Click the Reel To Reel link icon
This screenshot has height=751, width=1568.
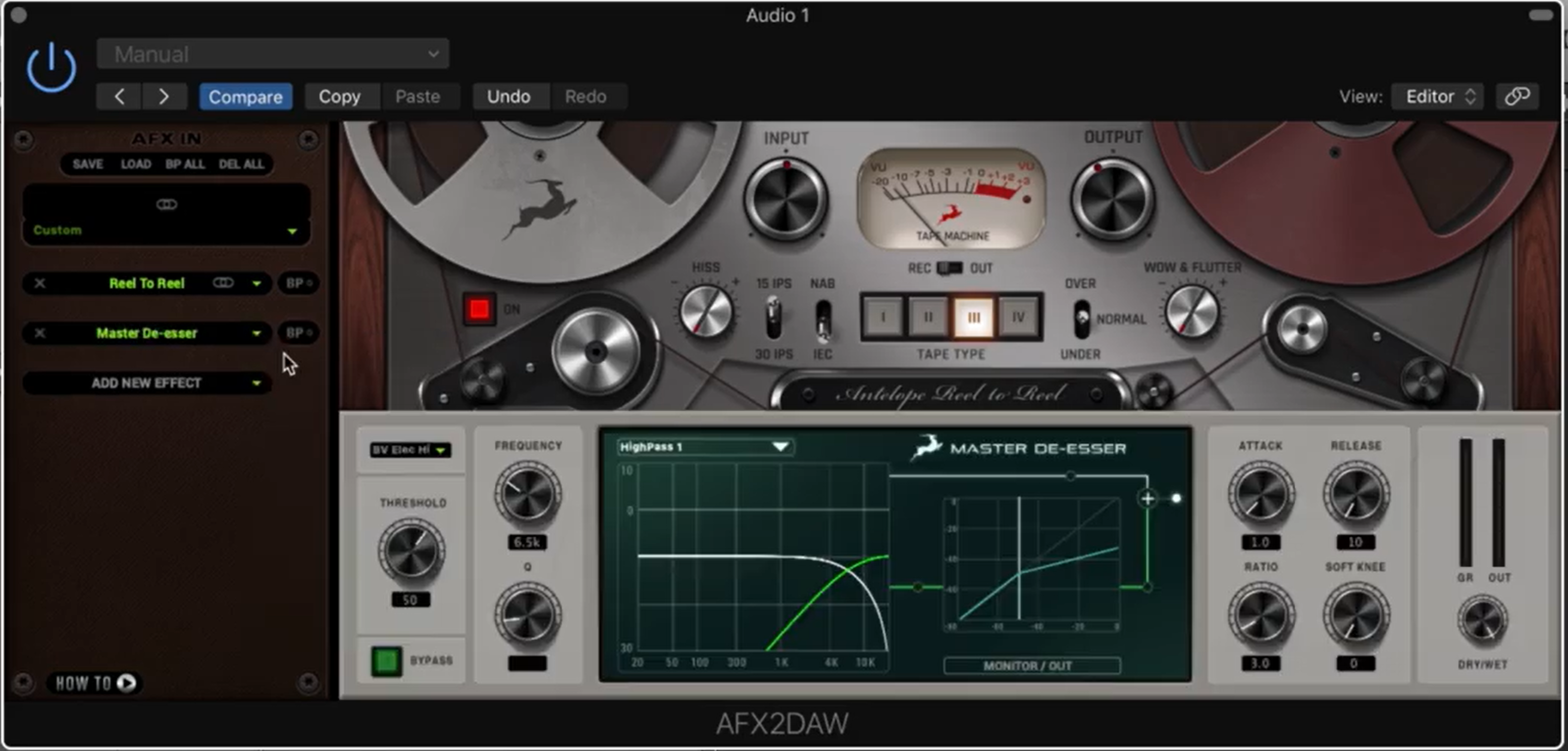(223, 283)
